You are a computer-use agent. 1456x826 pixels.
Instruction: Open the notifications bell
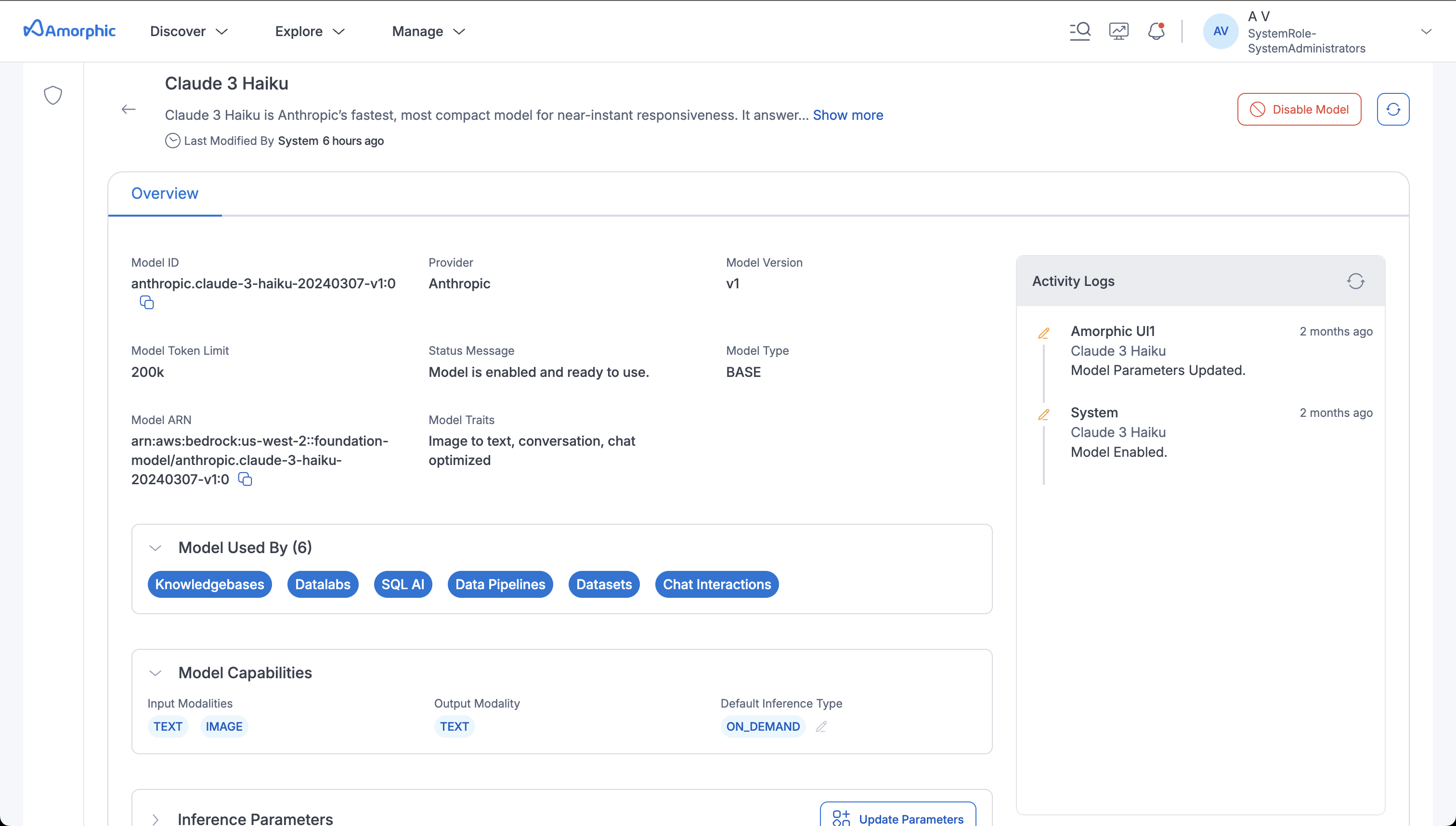pos(1156,31)
